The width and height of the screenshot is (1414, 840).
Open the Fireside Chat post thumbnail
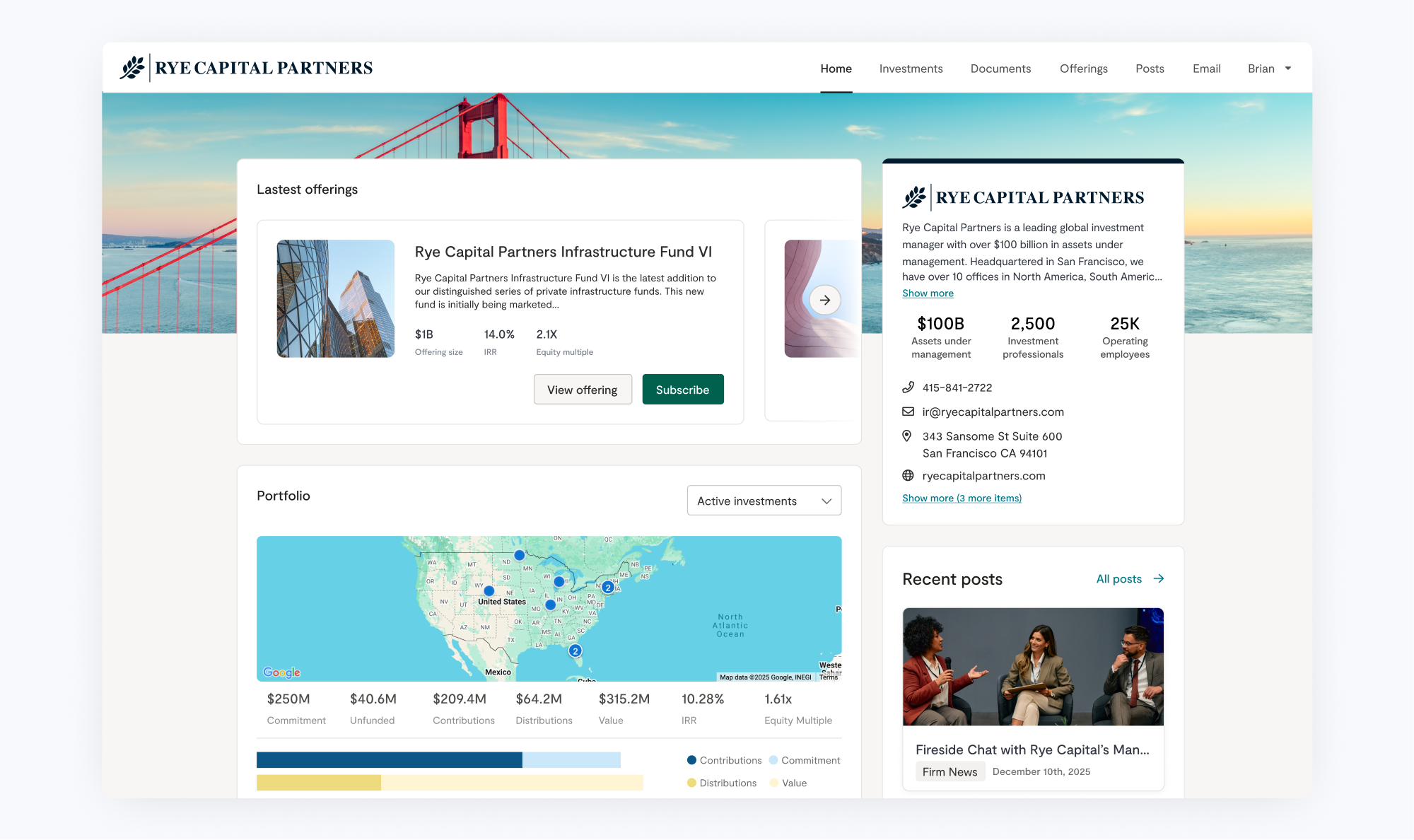click(1032, 667)
